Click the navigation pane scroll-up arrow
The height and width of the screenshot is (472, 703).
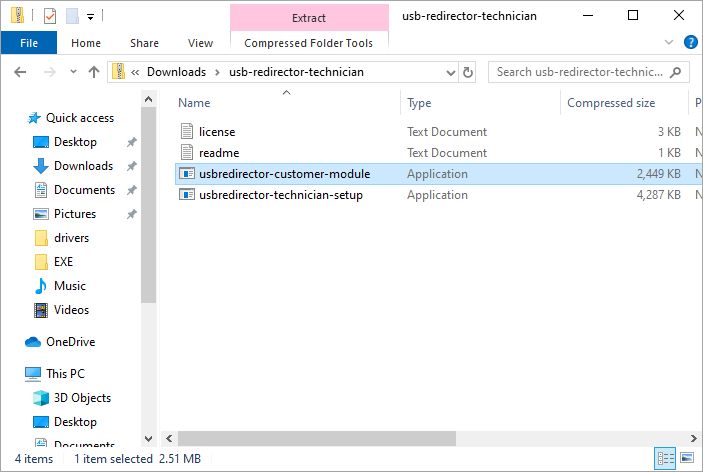click(x=148, y=99)
